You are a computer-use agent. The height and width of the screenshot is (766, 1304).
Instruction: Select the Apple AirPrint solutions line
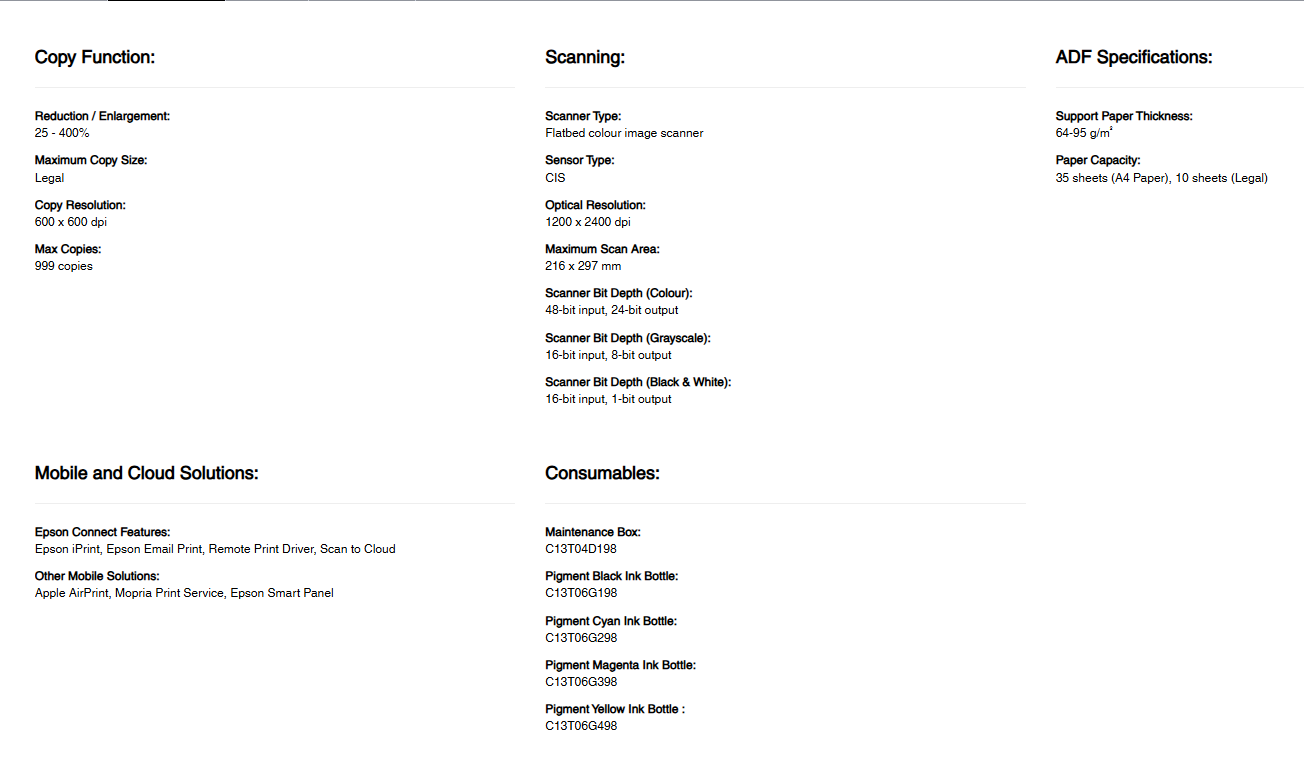pos(184,593)
